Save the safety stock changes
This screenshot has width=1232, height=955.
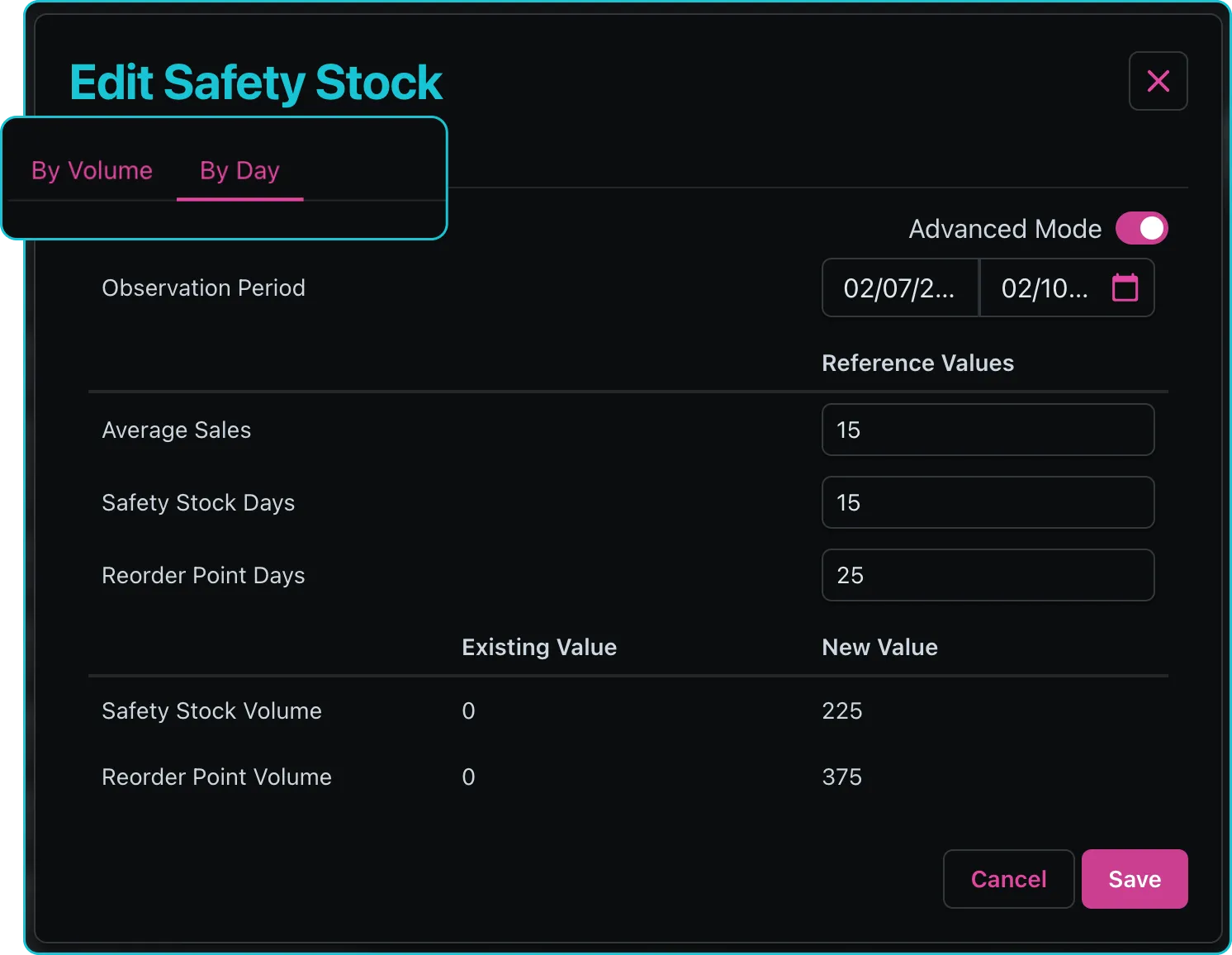[x=1135, y=879]
